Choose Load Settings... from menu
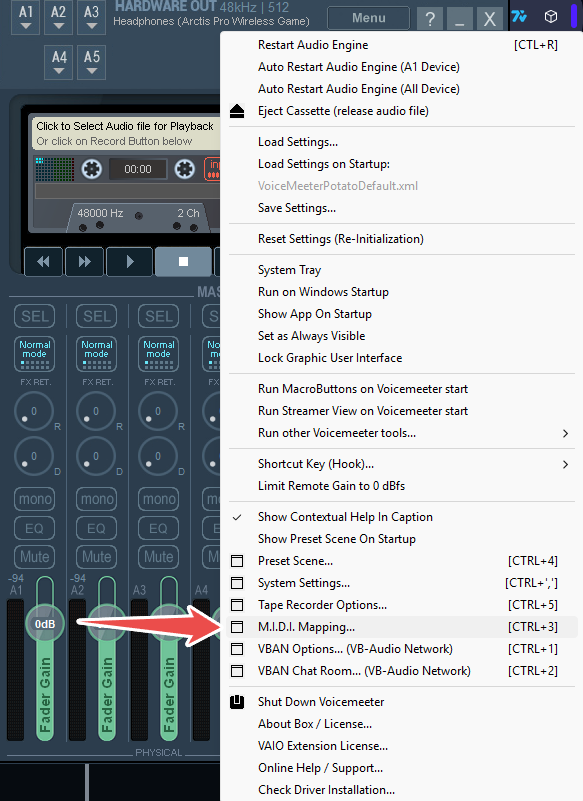The width and height of the screenshot is (583, 801). [402, 142]
